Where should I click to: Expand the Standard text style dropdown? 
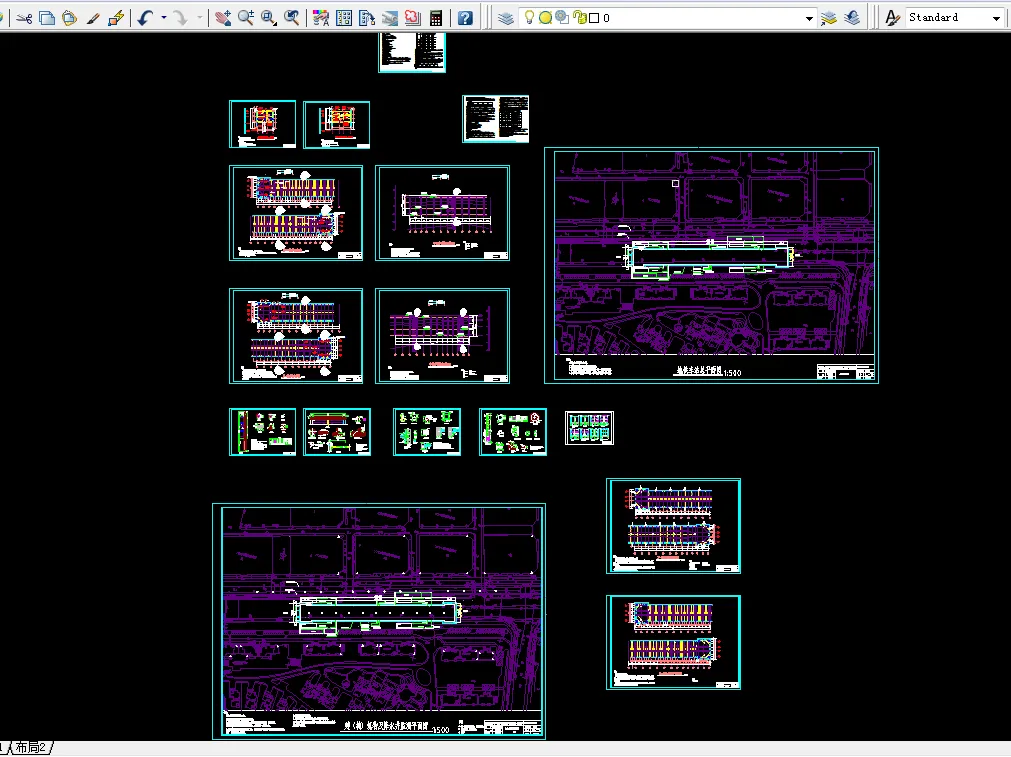tap(996, 19)
